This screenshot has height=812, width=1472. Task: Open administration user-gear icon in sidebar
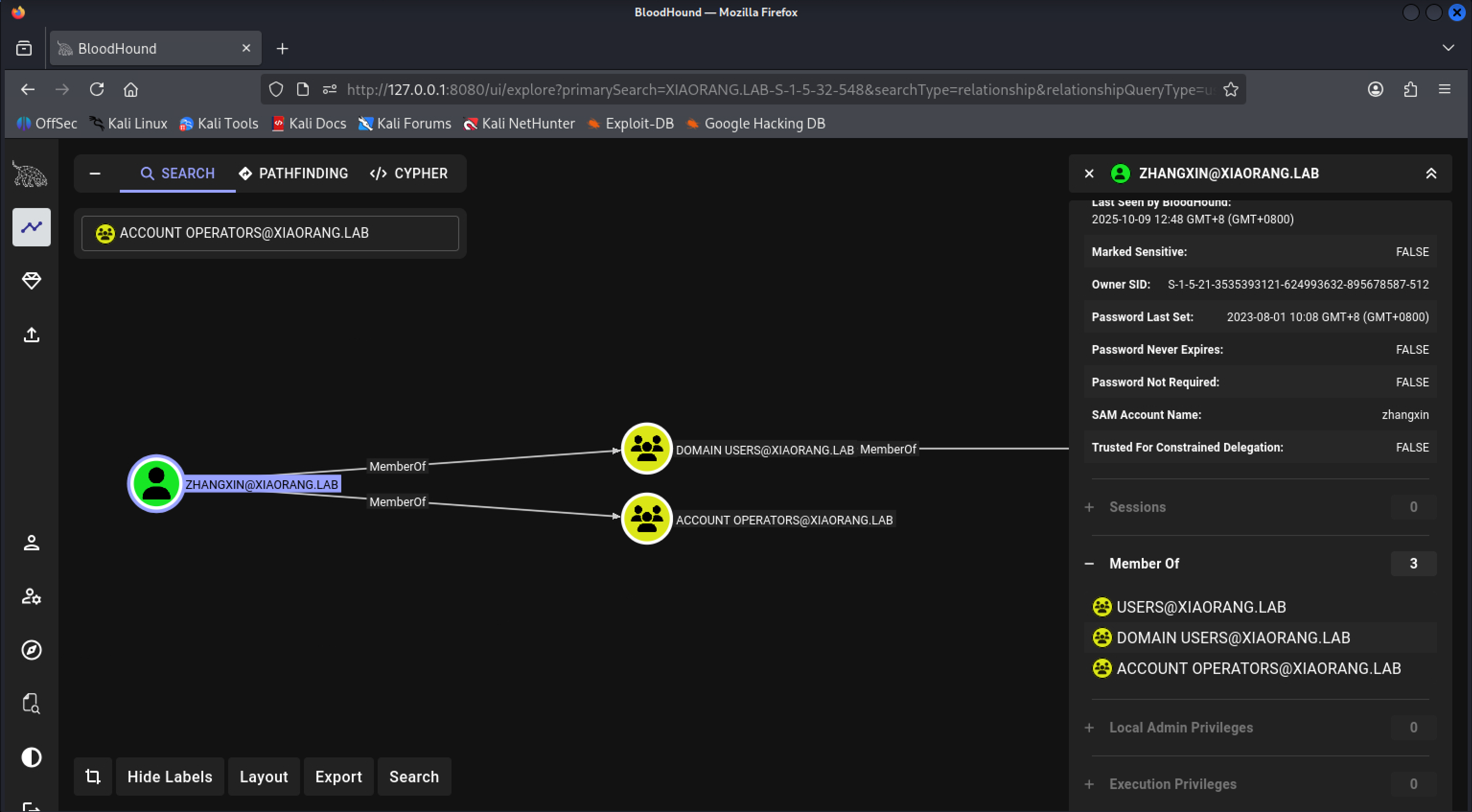click(x=32, y=596)
